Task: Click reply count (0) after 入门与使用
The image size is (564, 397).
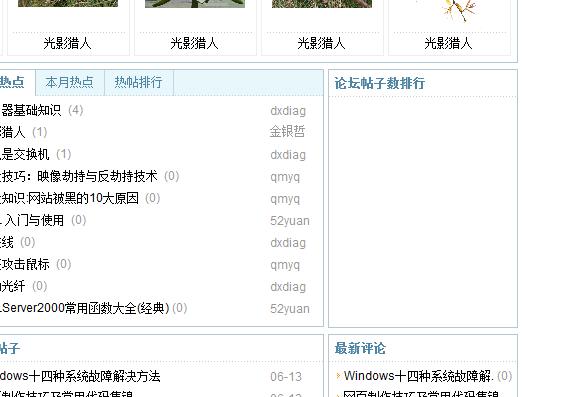Action: pos(78,220)
